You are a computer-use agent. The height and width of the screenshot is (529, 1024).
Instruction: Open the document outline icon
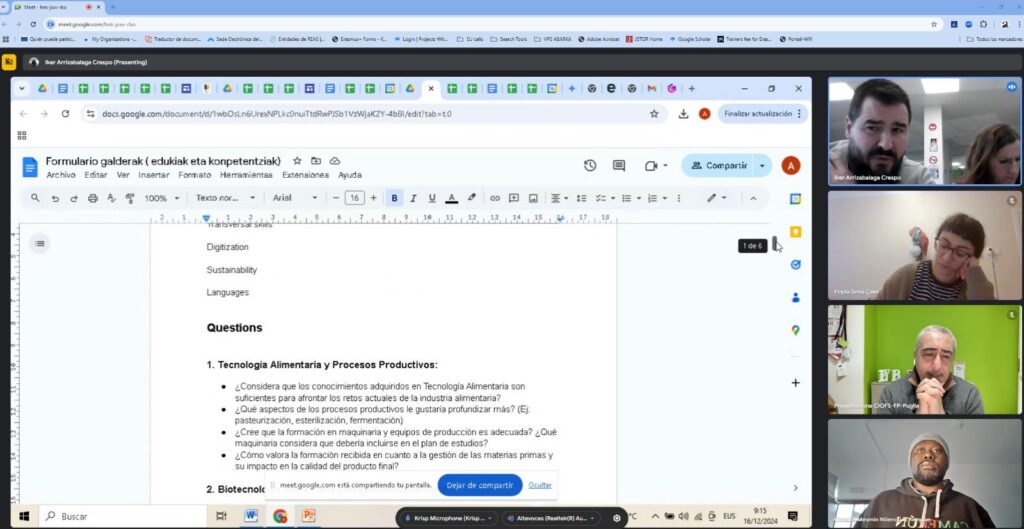[x=39, y=243]
